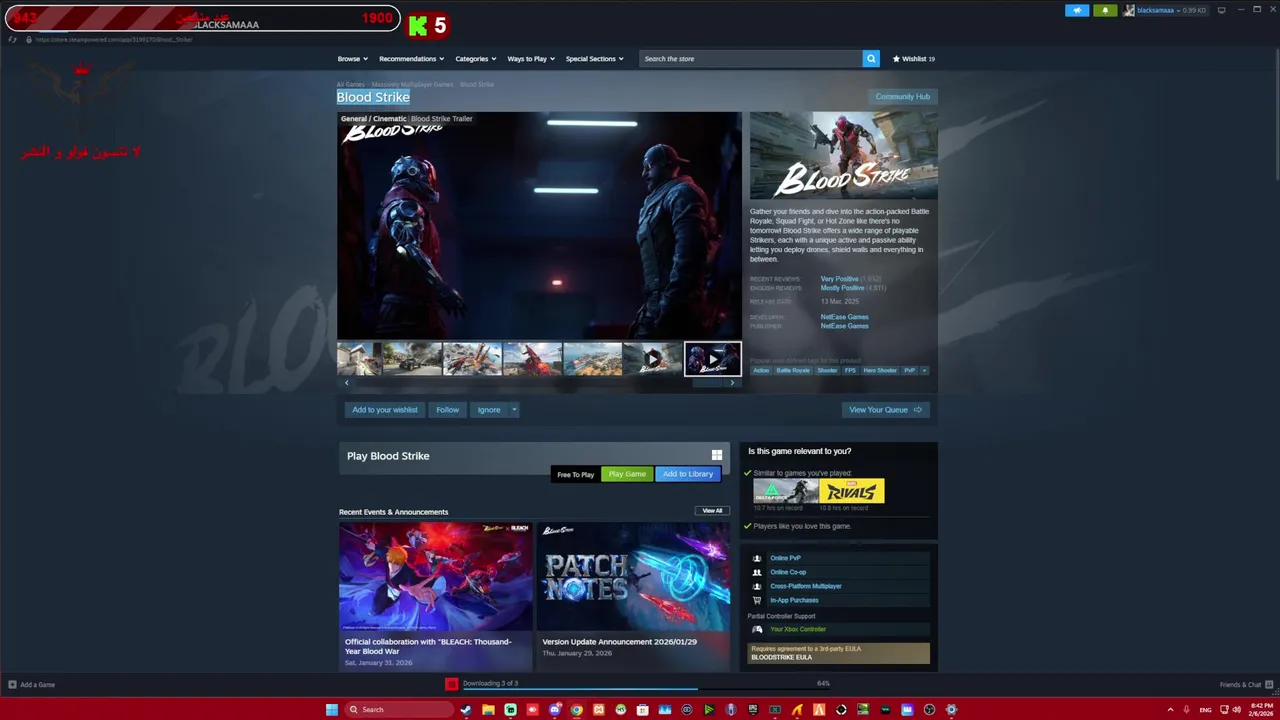Expand the Recommendations menu
Viewport: 1280px width, 720px height.
[x=411, y=59]
